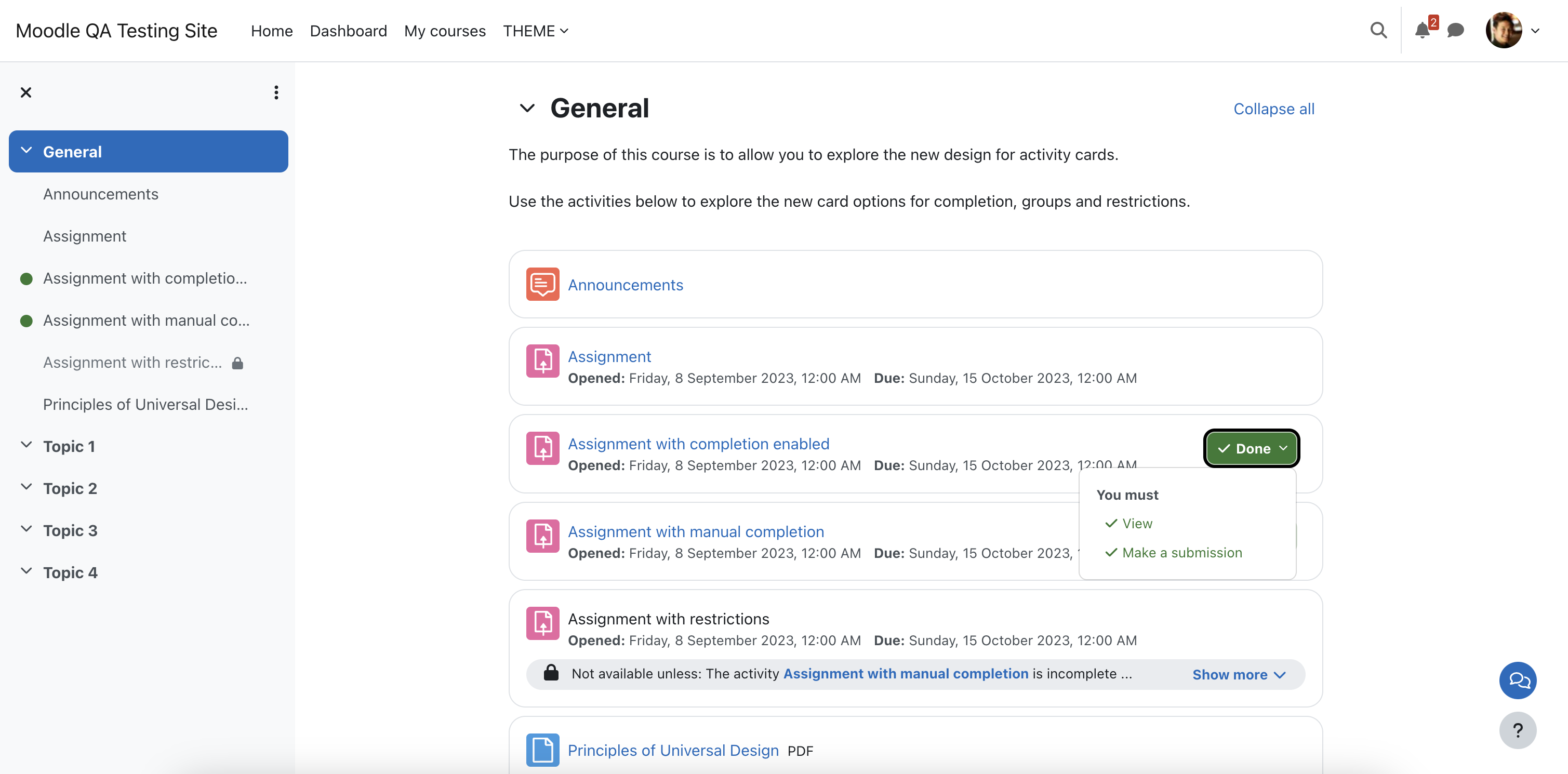Expand Topic 2 chevron in sidebar
This screenshot has width=1568, height=774.
pyautogui.click(x=26, y=487)
